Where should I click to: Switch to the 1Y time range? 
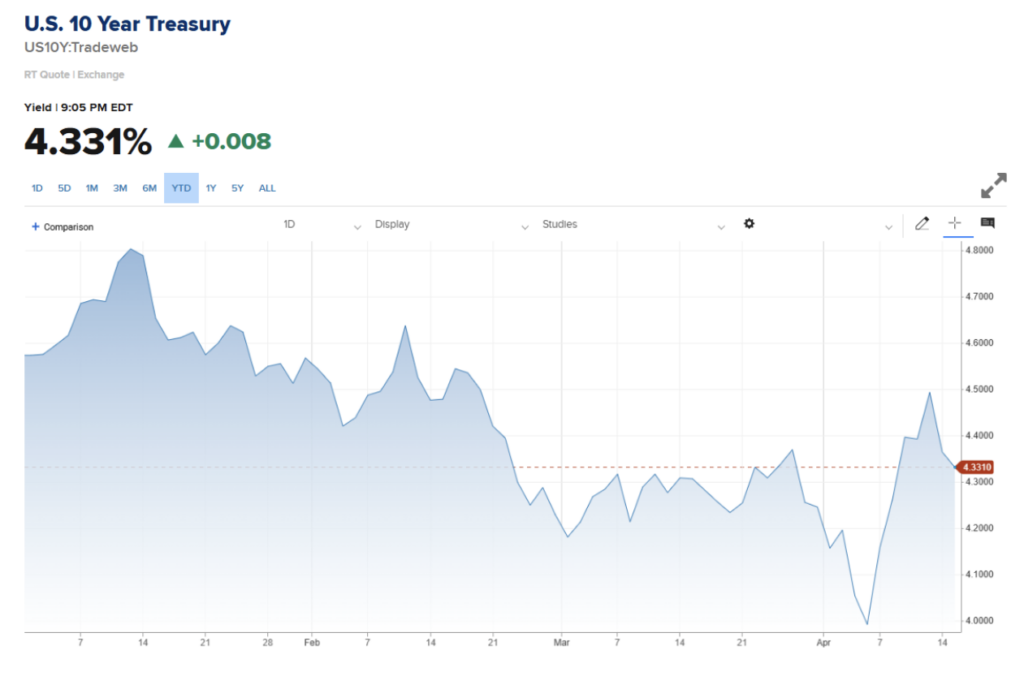(211, 188)
